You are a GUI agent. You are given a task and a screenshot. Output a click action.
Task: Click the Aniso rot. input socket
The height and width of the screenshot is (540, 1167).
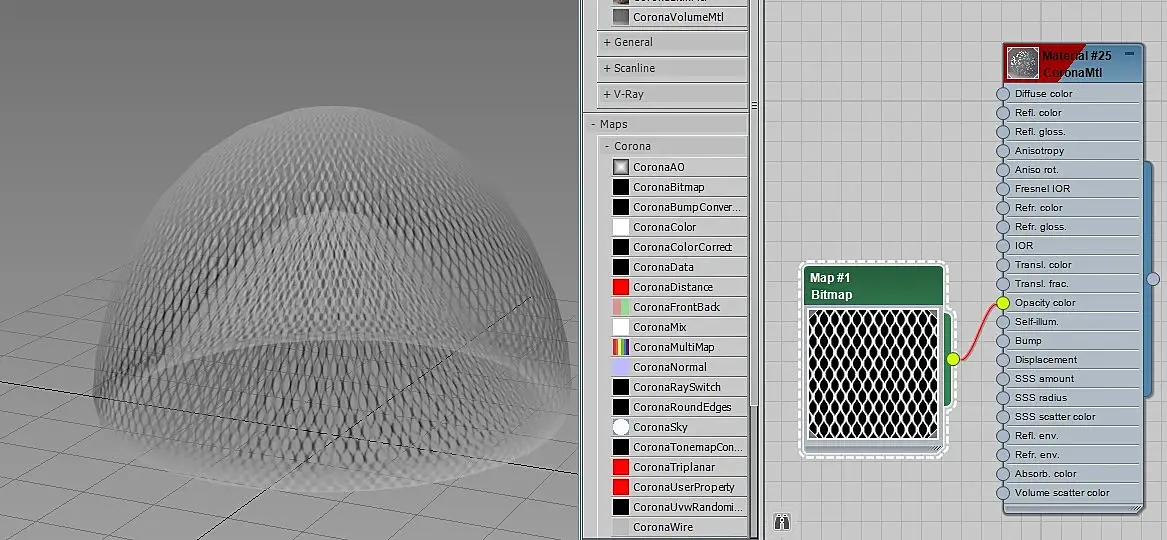(1003, 170)
